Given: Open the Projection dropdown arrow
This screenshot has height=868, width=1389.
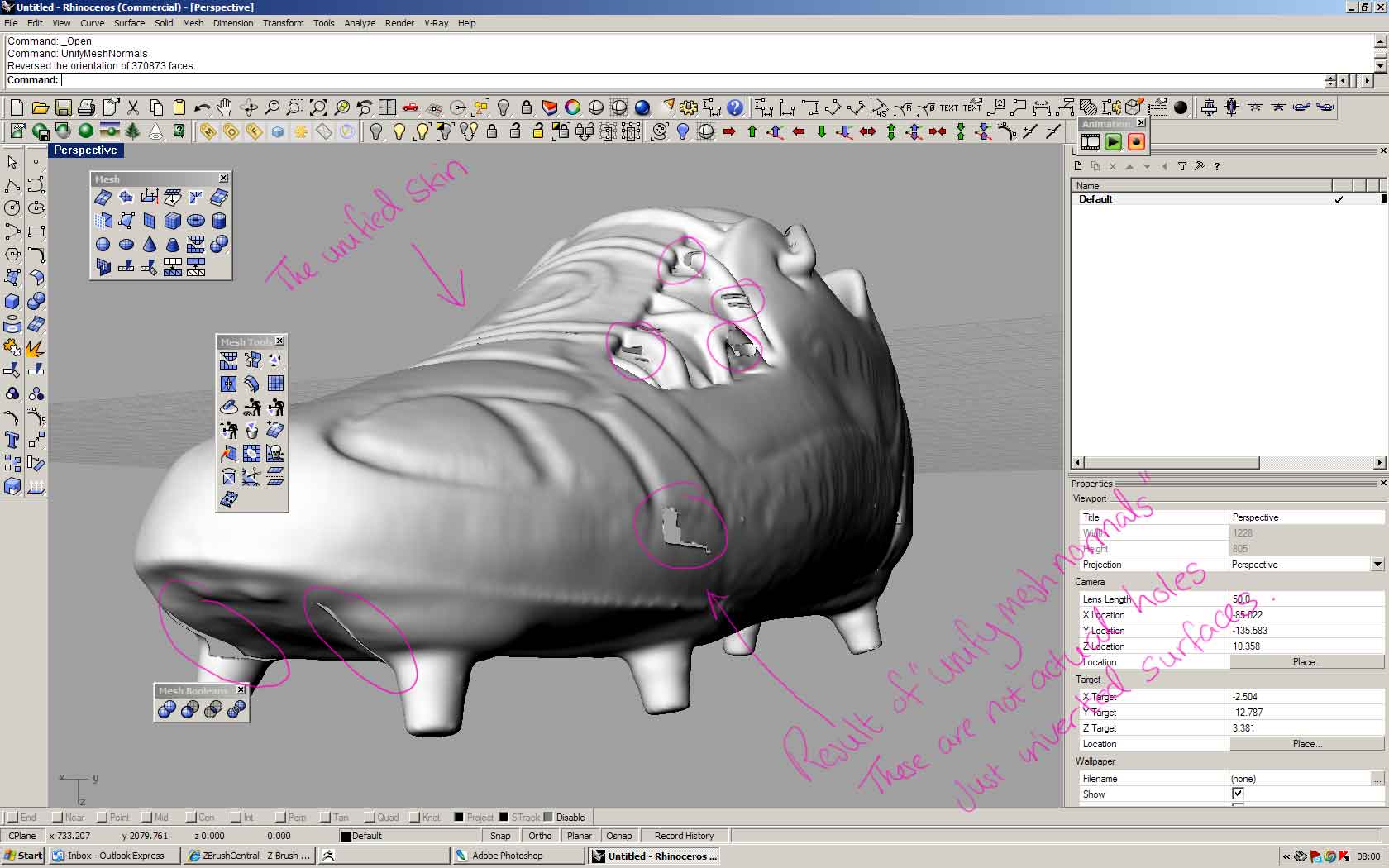Looking at the screenshot, I should coord(1377,565).
